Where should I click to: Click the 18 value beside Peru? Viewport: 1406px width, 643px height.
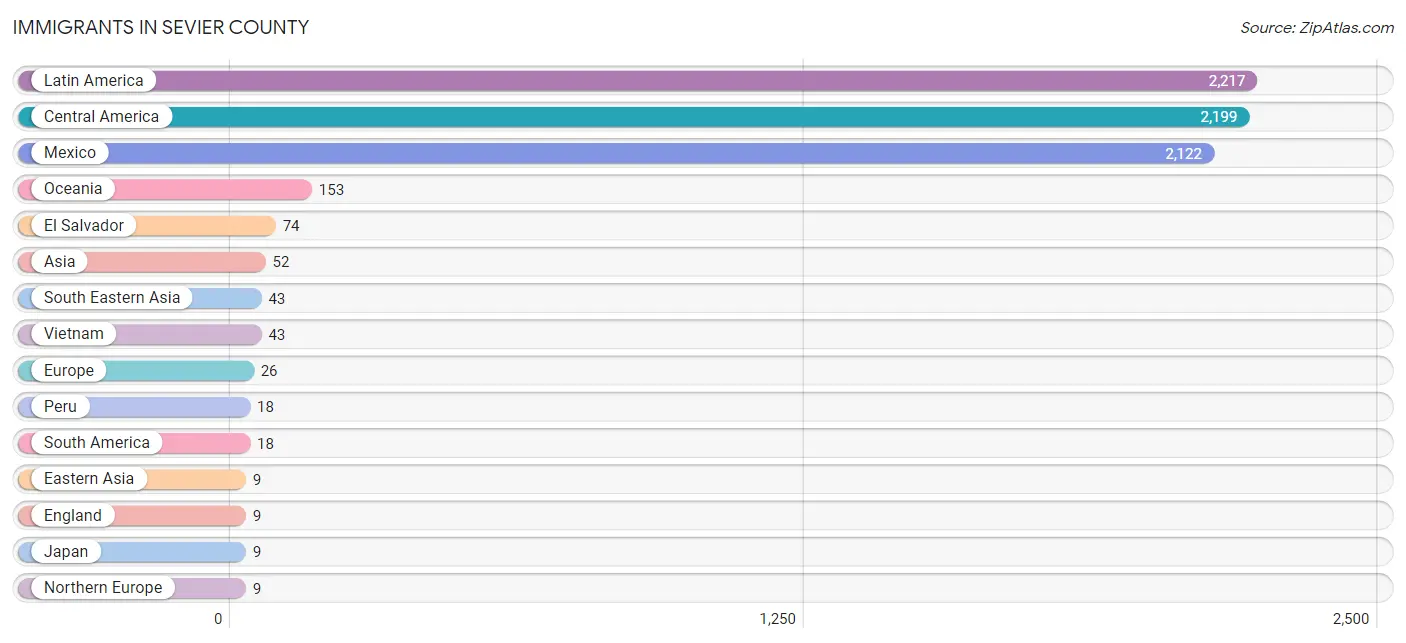point(265,407)
